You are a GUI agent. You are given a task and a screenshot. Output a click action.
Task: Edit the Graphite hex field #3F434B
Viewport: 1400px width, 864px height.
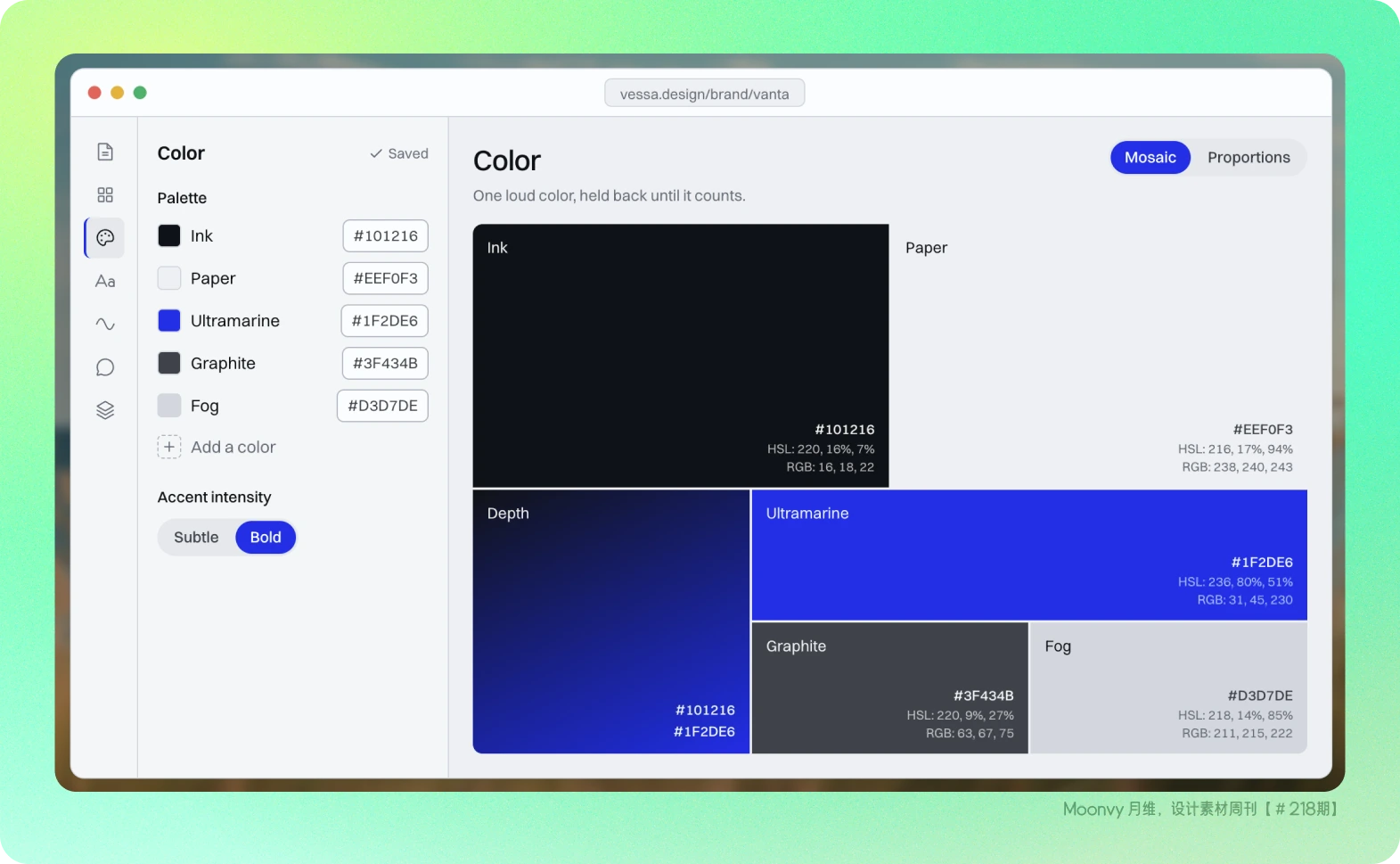click(x=385, y=363)
